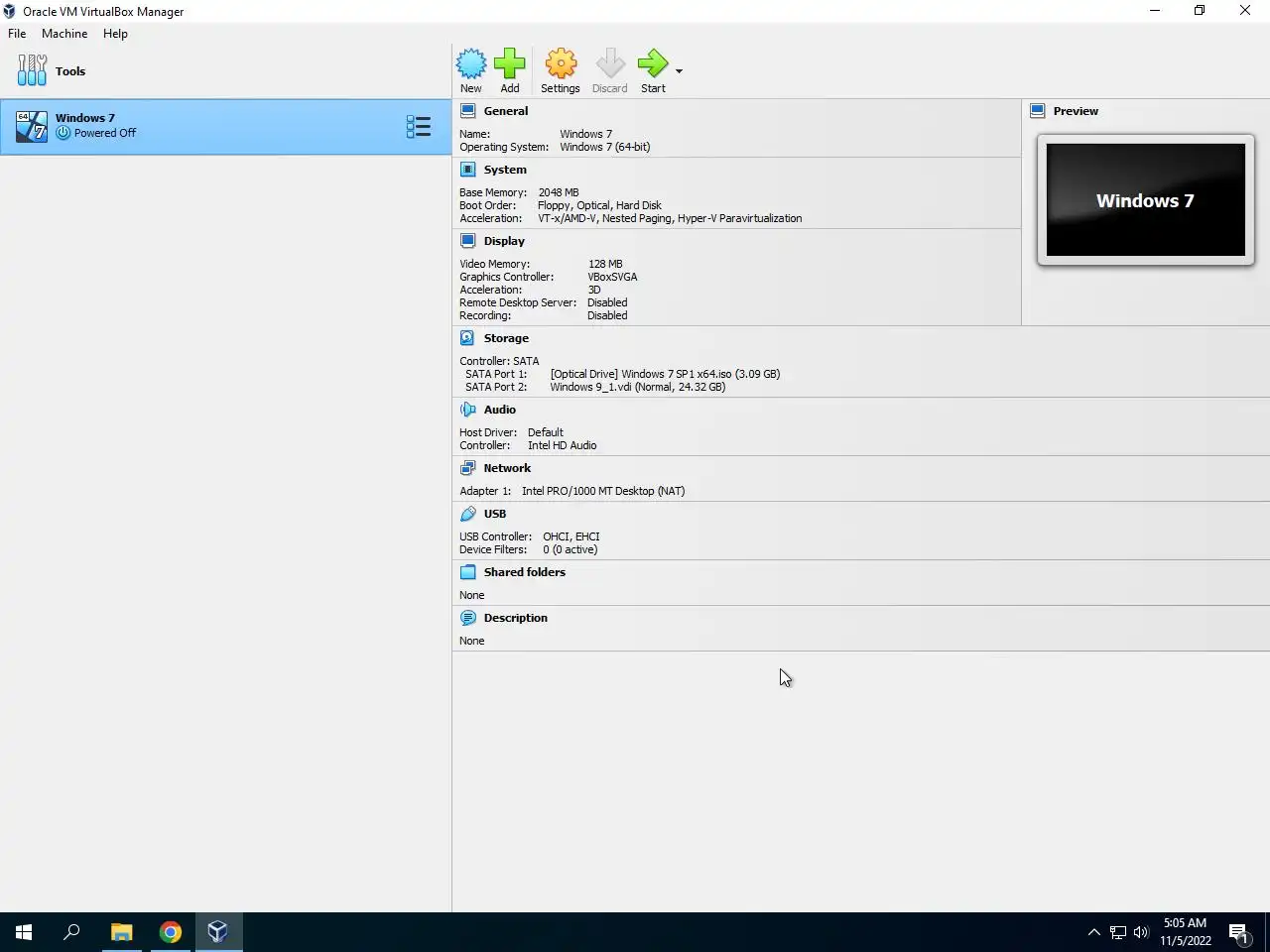
Task: Click the Display section monitor icon
Action: pyautogui.click(x=468, y=241)
